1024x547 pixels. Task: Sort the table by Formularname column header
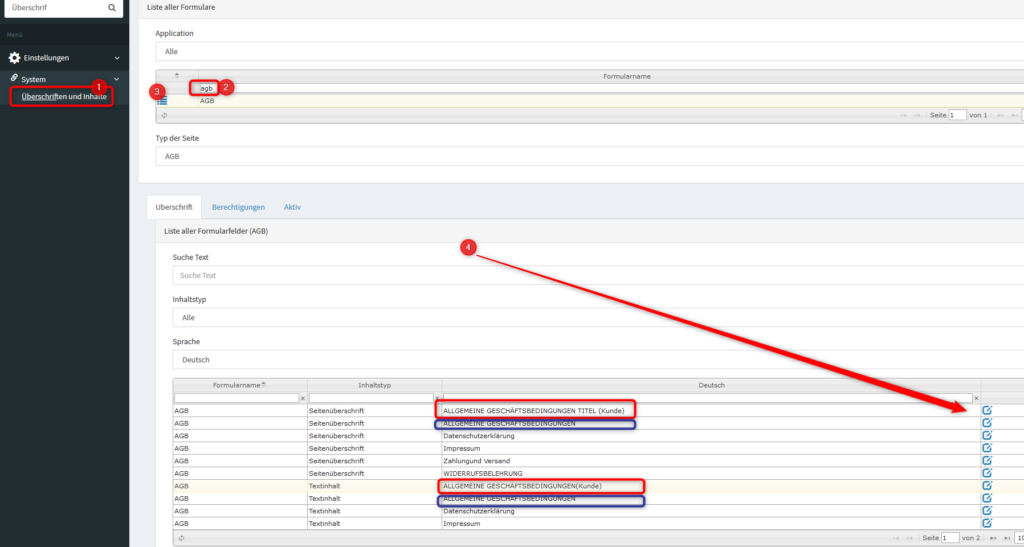pos(239,385)
